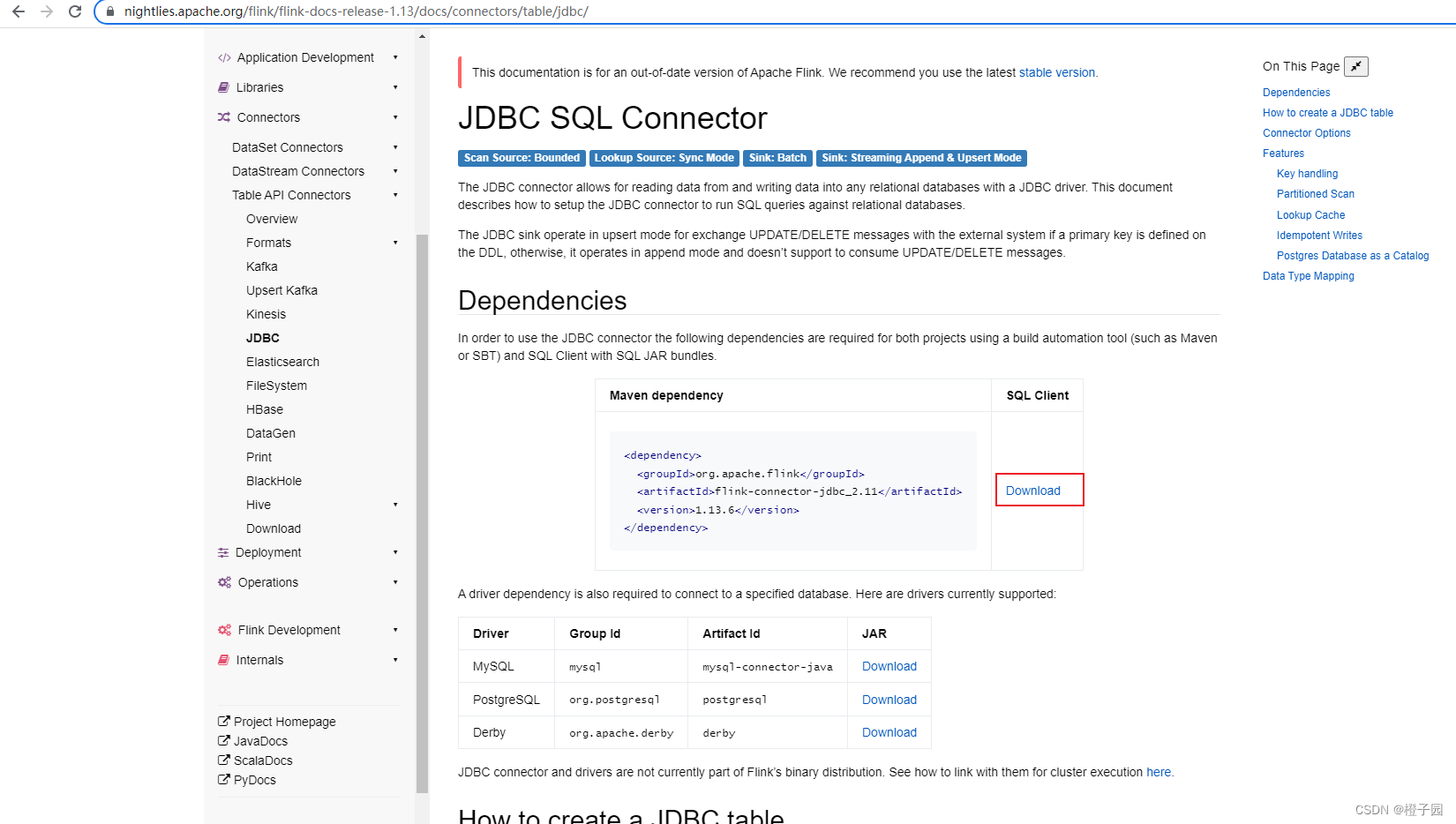Open the stable version link
Image resolution: width=1456 pixels, height=824 pixels.
tap(1056, 72)
